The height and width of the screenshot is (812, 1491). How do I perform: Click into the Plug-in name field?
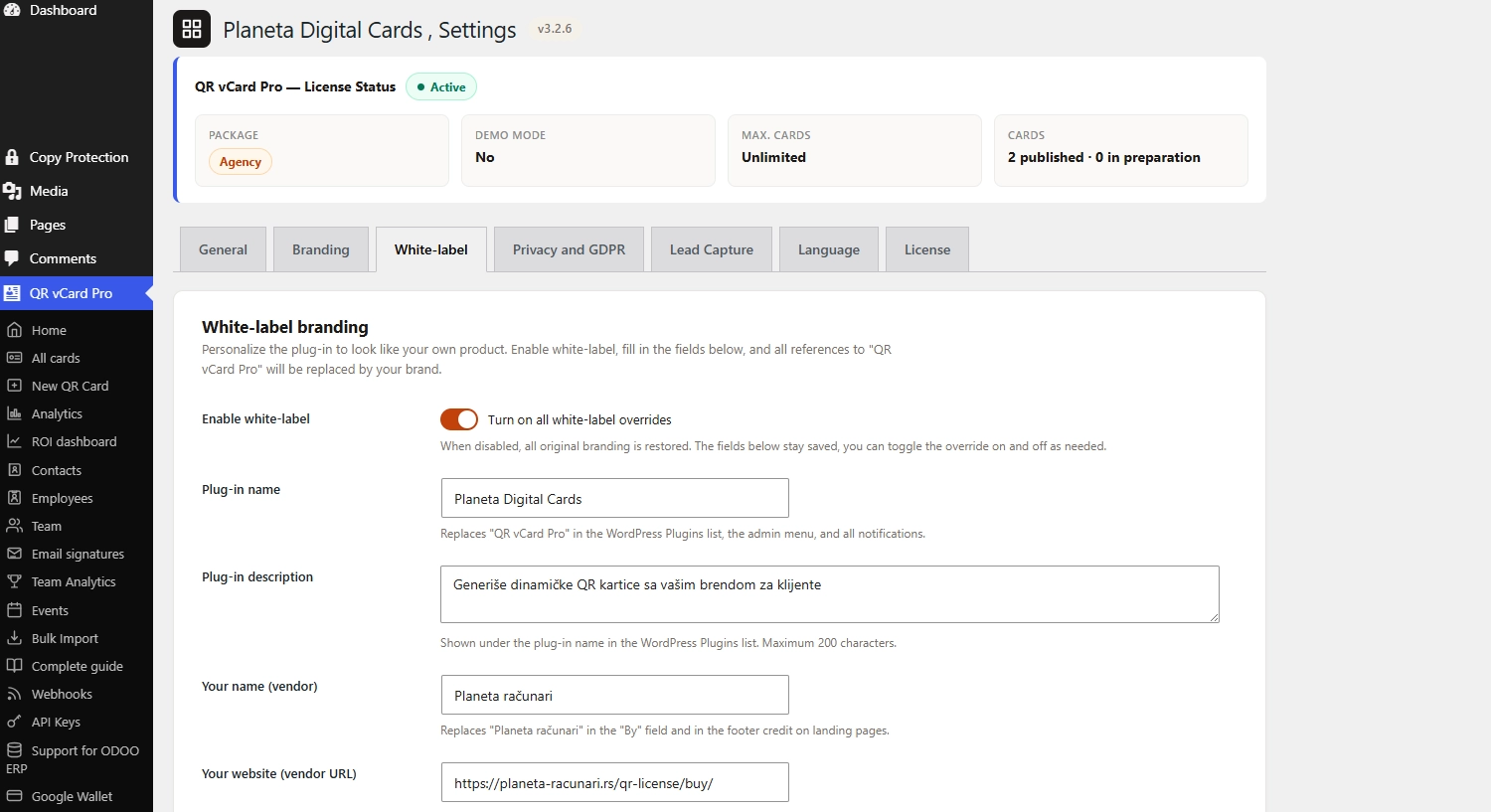[x=615, y=498]
